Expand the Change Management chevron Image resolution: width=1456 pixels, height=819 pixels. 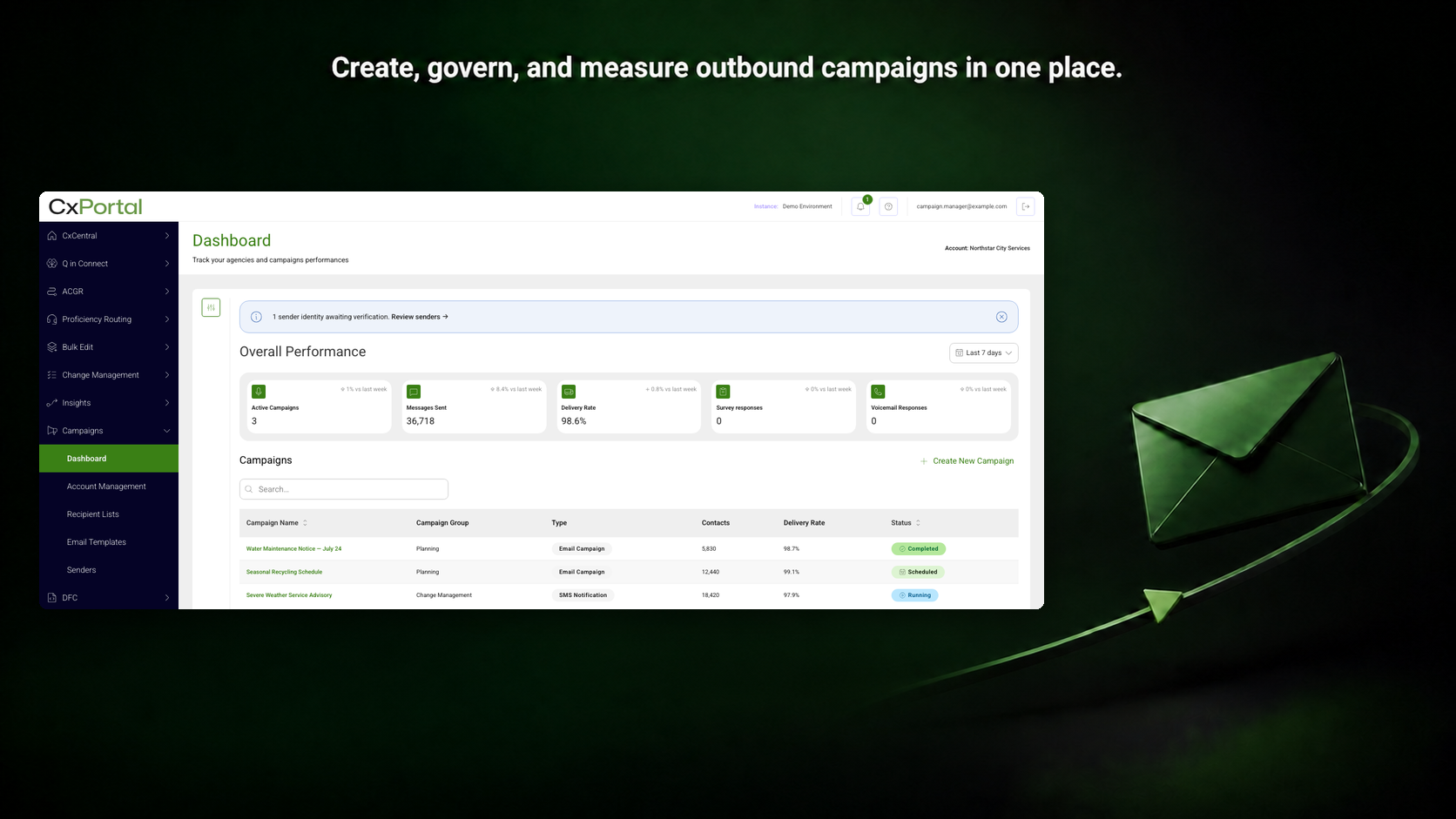tap(167, 375)
